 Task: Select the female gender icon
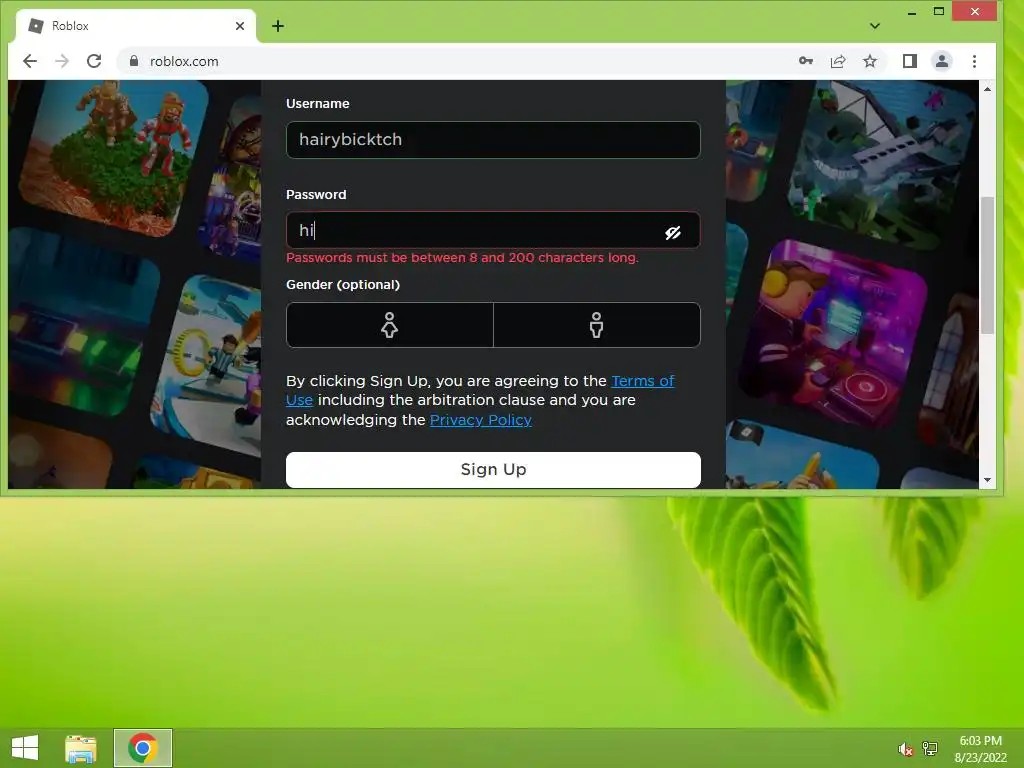389,325
